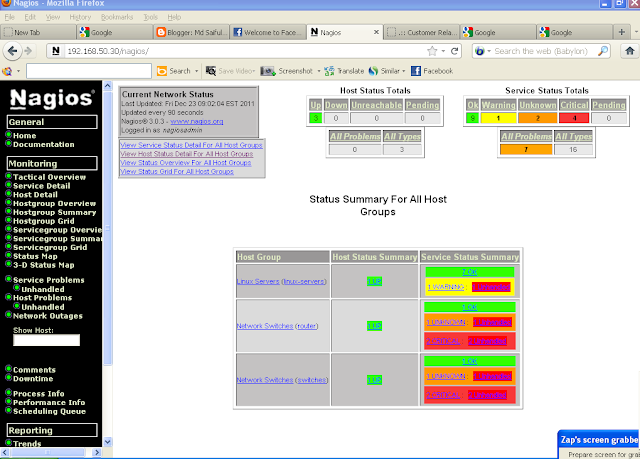Open Status Map in sidebar
Screen dimensions: 640x459
click(35, 256)
